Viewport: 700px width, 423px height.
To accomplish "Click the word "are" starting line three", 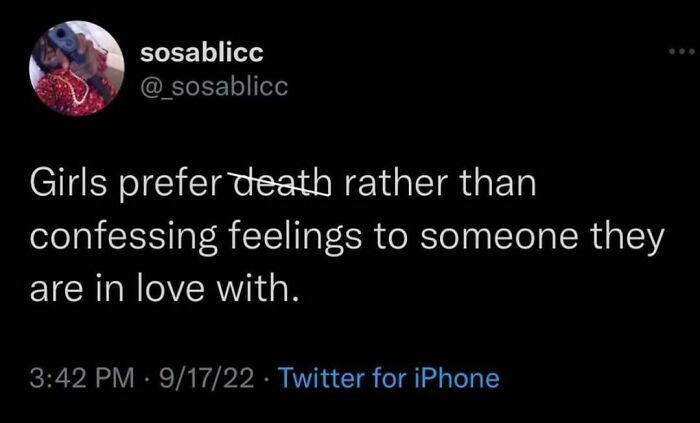I will tap(53, 292).
